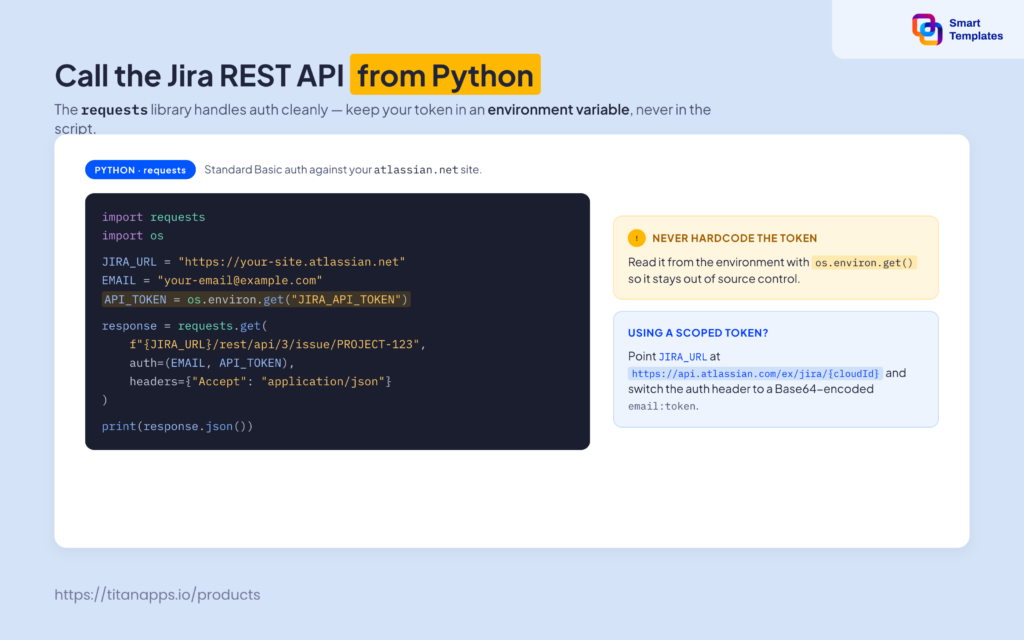Click the JIRA_URL assignment code line

[253, 262]
